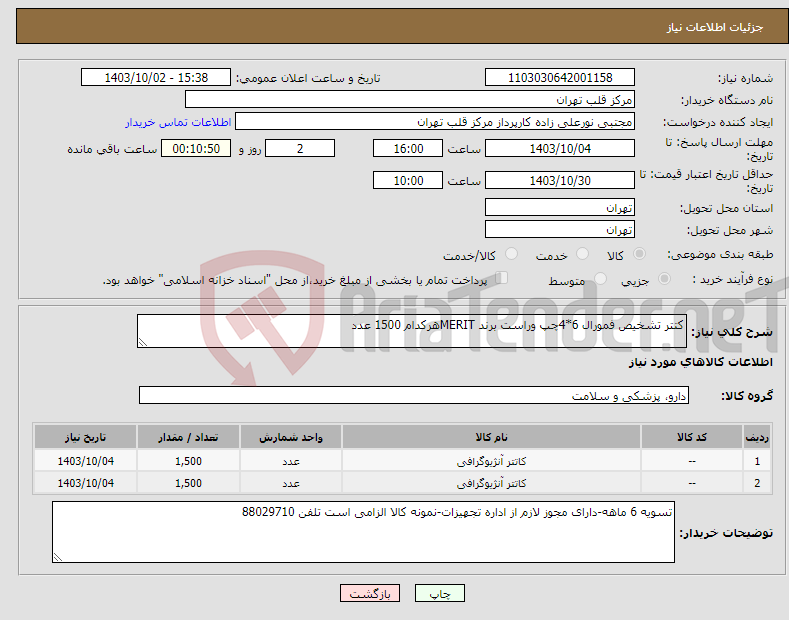Click row 2 quantity 1,500

pos(188,483)
